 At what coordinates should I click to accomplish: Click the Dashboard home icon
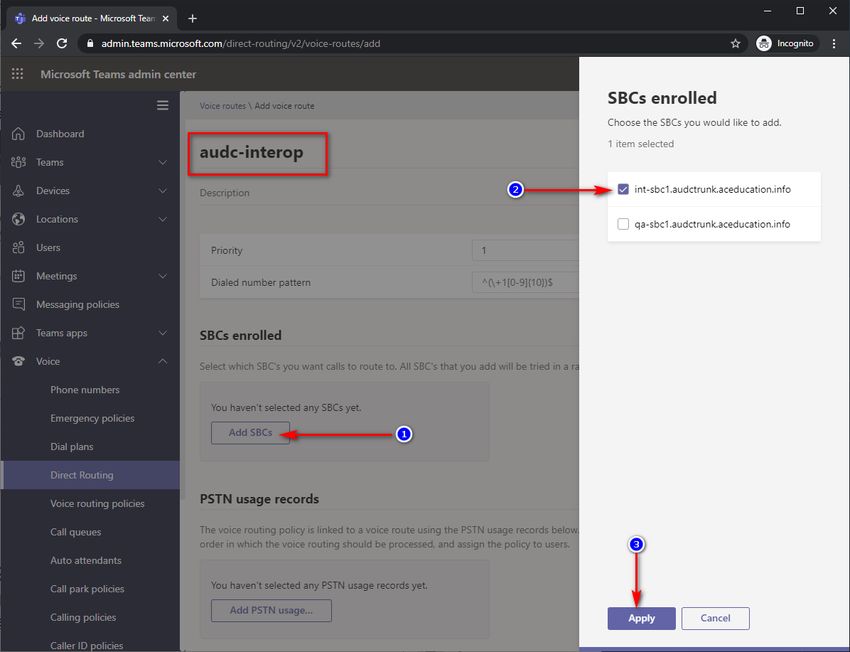pos(18,134)
